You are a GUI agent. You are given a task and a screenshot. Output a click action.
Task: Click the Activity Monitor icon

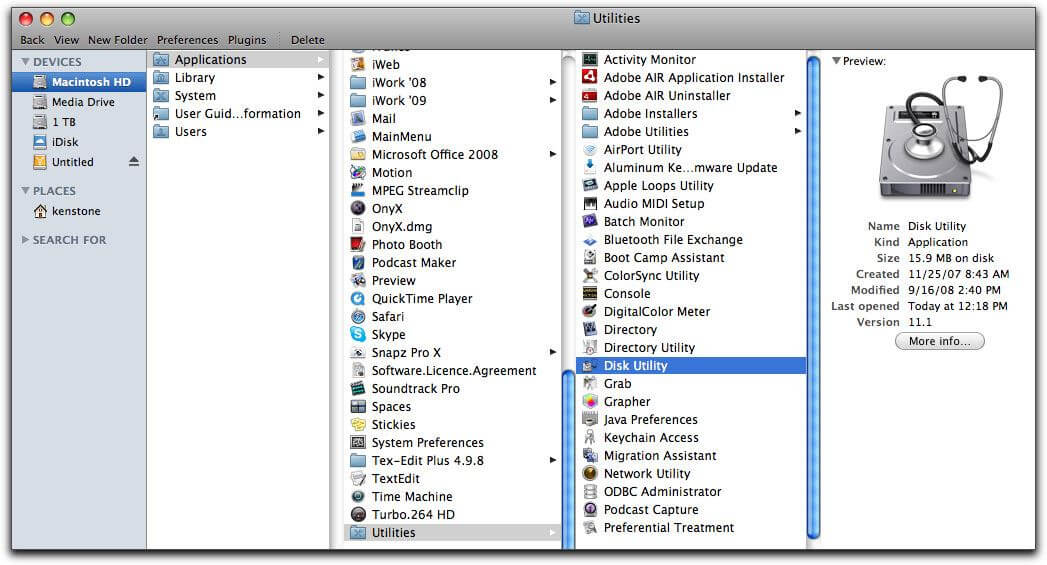point(590,59)
